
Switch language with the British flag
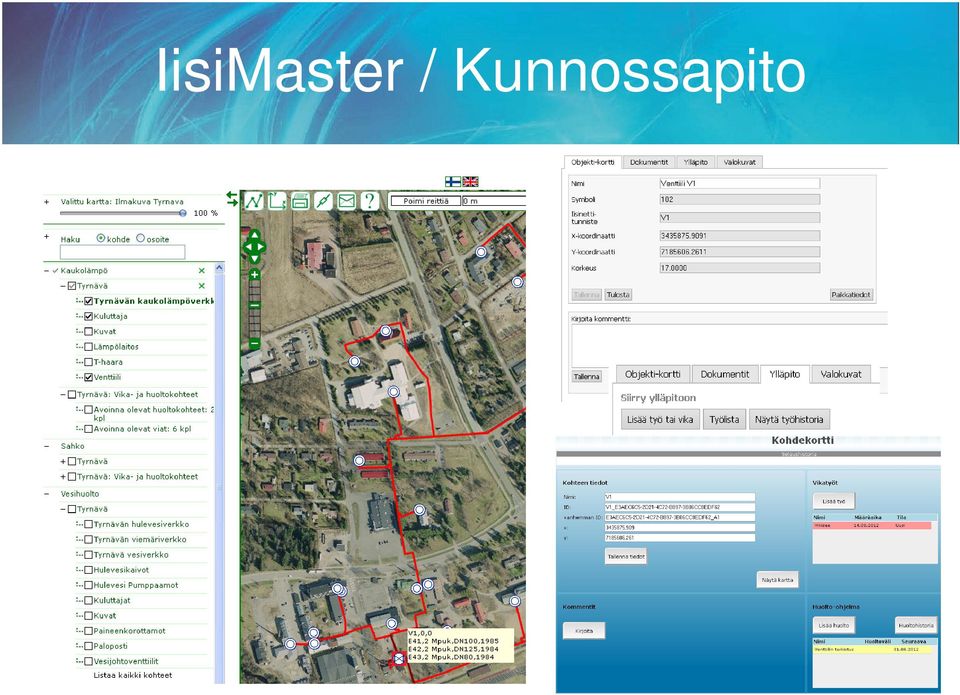pyautogui.click(x=470, y=181)
